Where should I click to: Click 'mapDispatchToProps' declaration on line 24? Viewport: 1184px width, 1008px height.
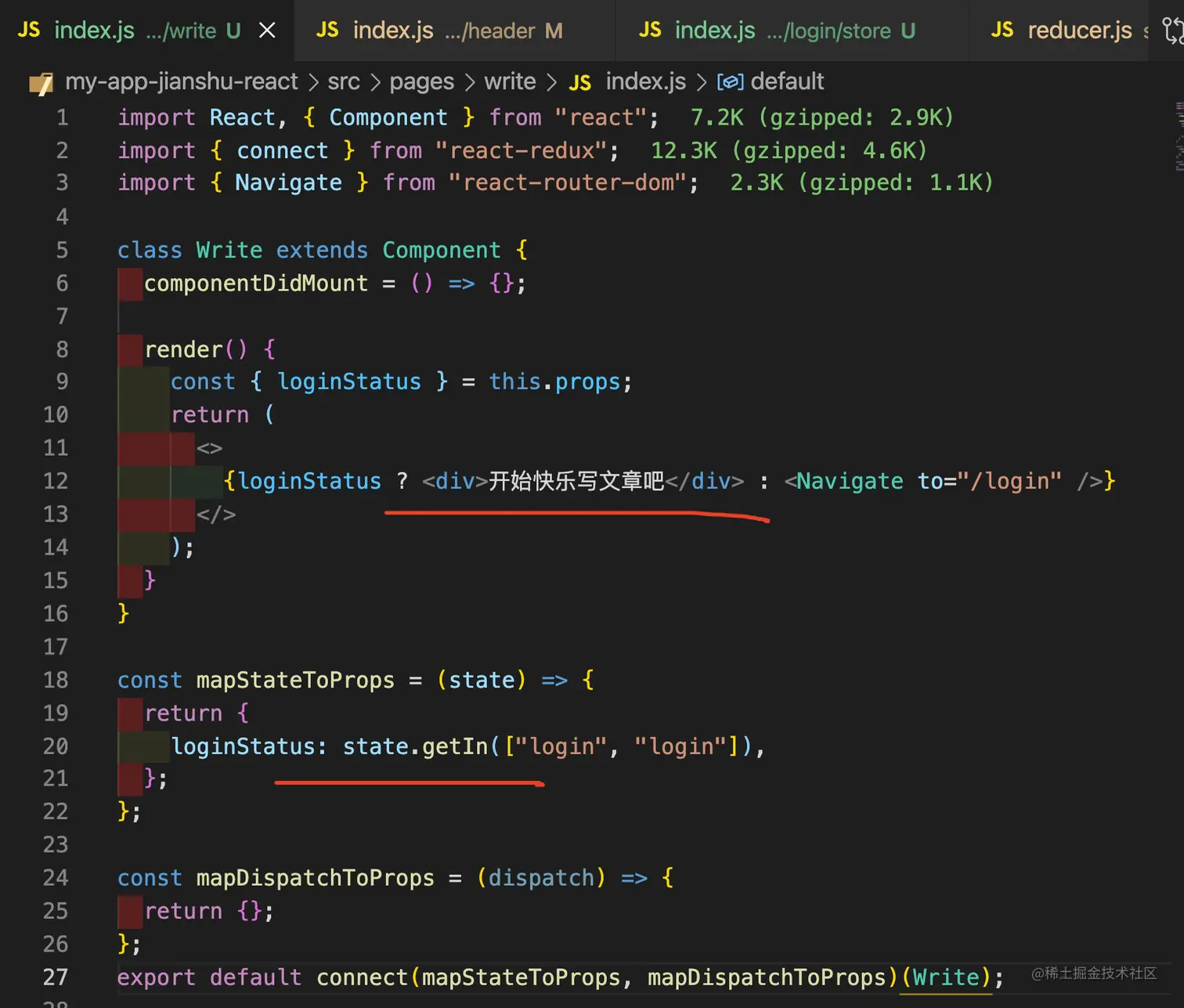(315, 878)
